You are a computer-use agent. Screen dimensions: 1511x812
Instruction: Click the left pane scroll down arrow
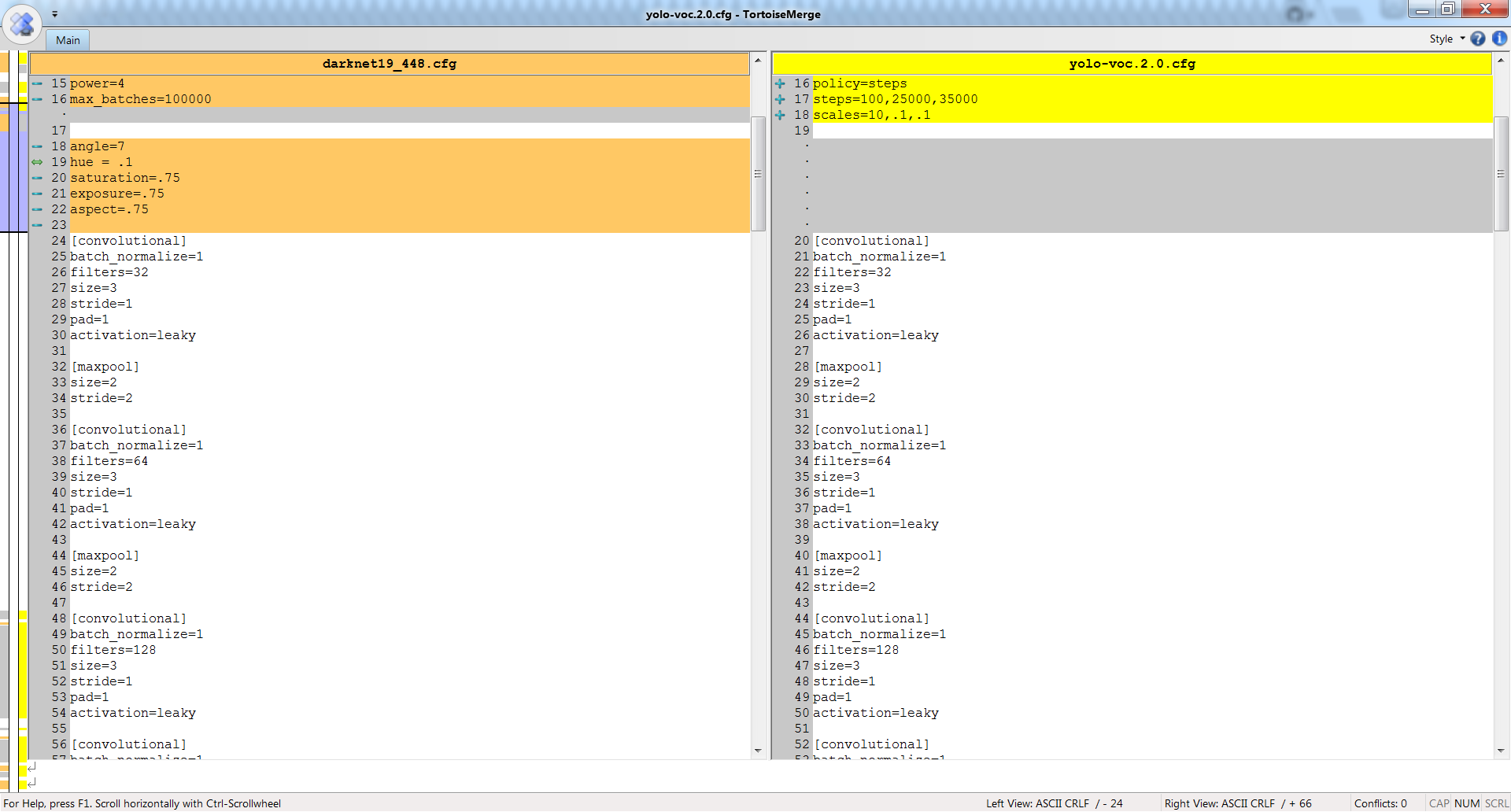click(x=758, y=751)
